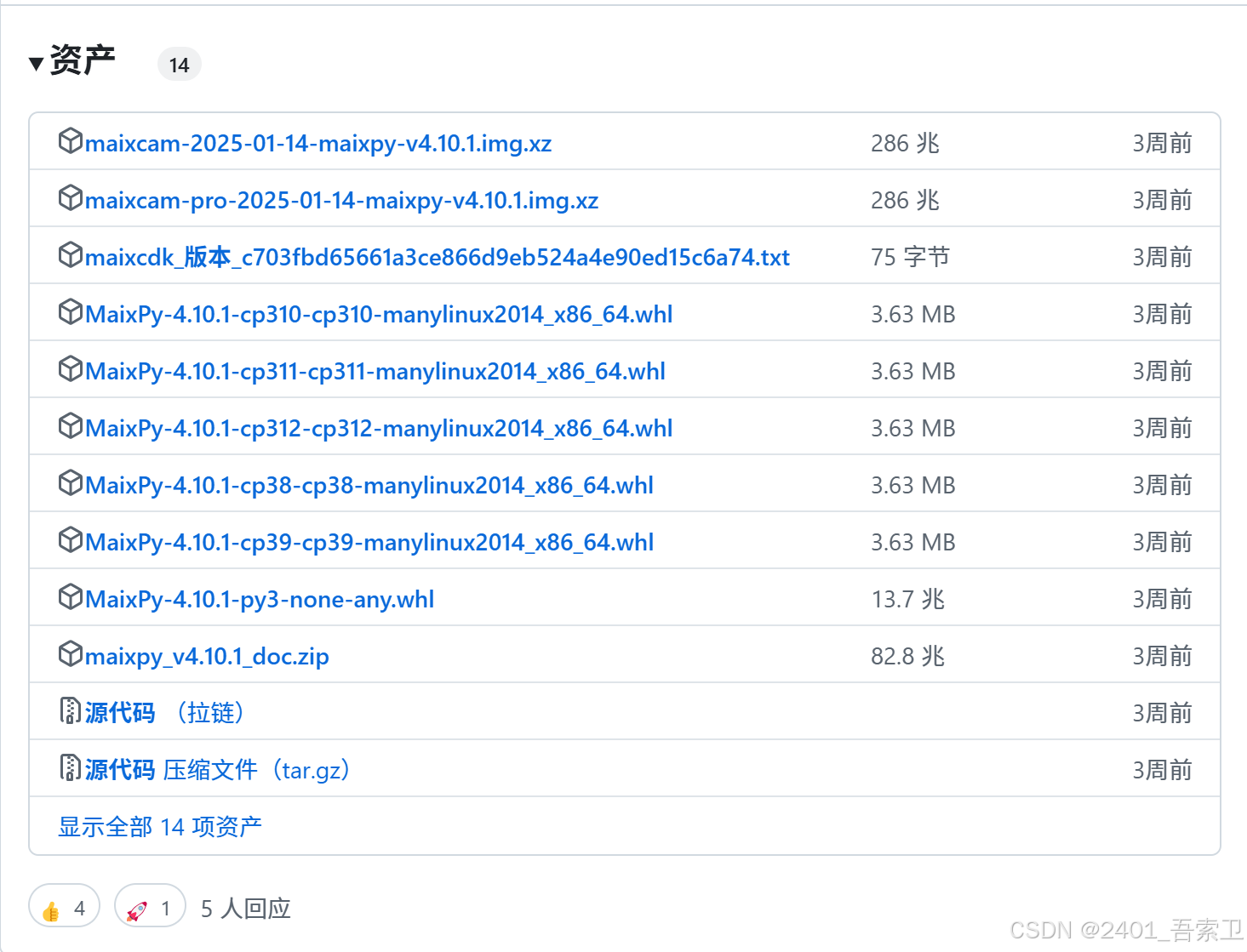Click 3周前 timestamp of cp39 wheel row
The height and width of the screenshot is (952, 1247).
tap(1162, 542)
